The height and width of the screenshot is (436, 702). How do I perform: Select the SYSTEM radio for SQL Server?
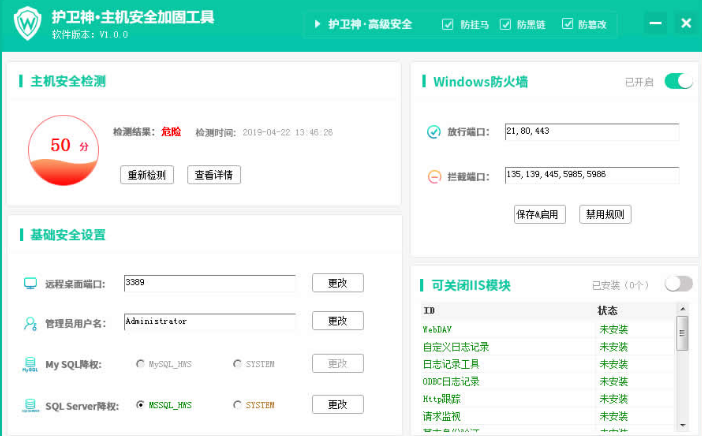tap(238, 405)
